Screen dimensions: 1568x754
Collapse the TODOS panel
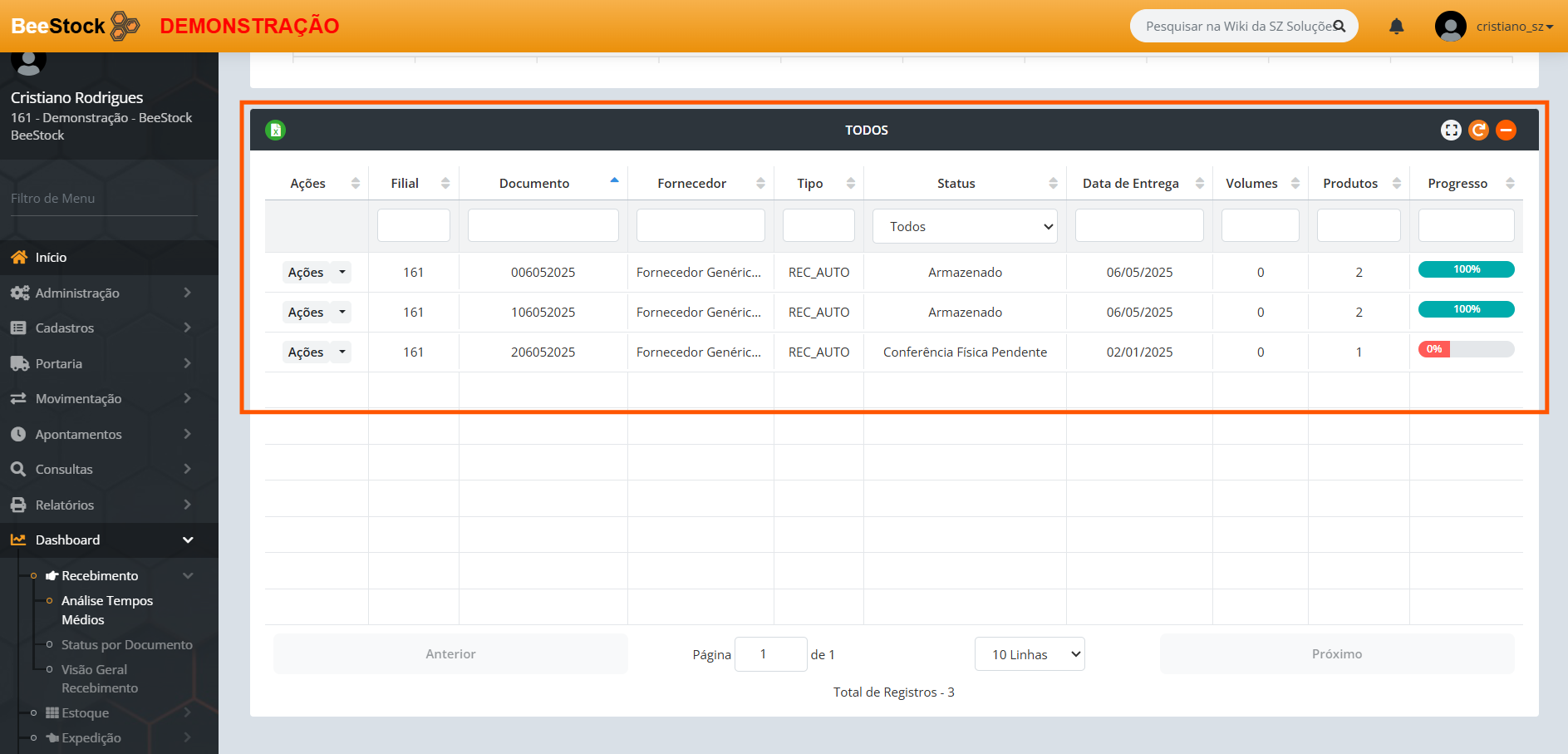click(1506, 130)
